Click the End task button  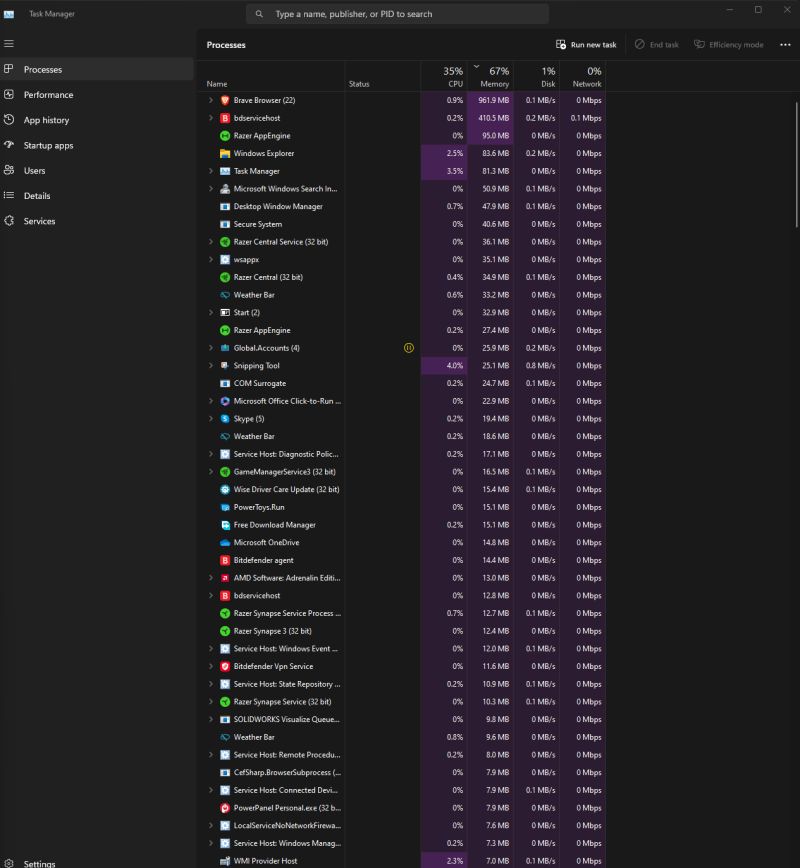click(656, 44)
